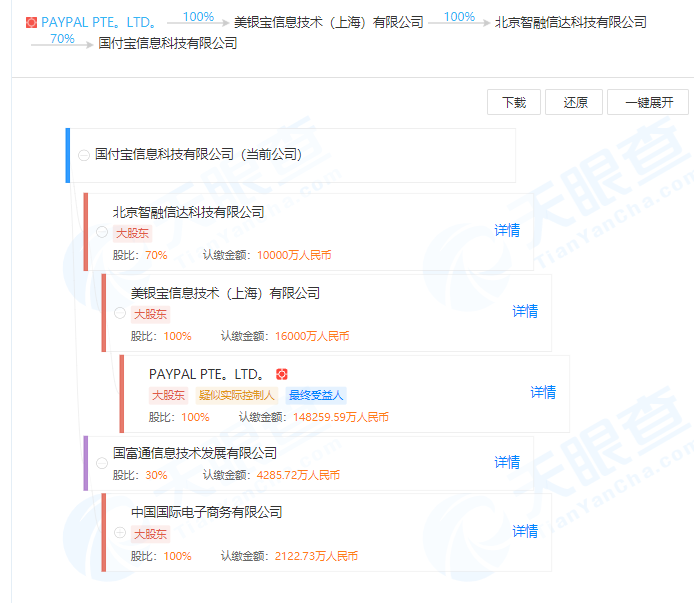Click the 4285.72万人民币 amount
694x603 pixels.
pyautogui.click(x=298, y=475)
